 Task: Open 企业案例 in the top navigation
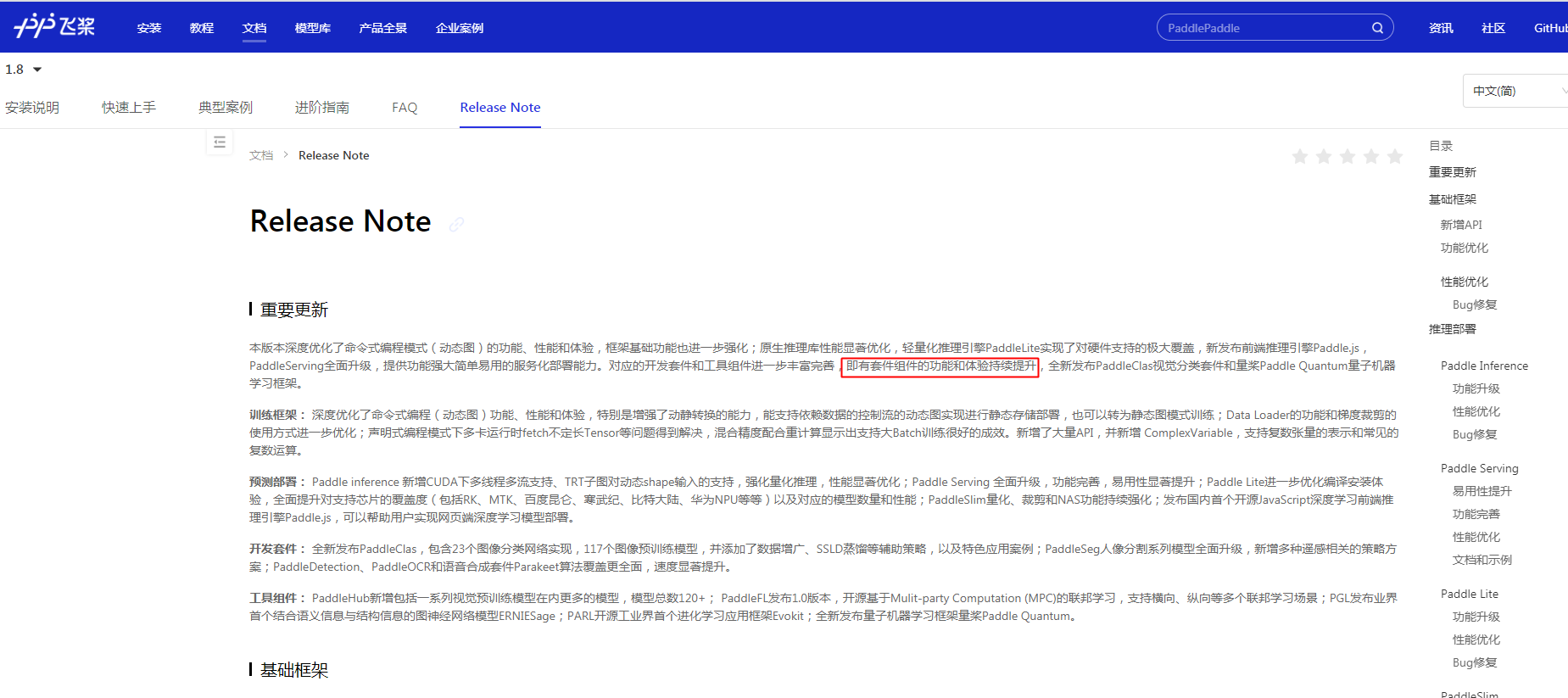pos(460,28)
